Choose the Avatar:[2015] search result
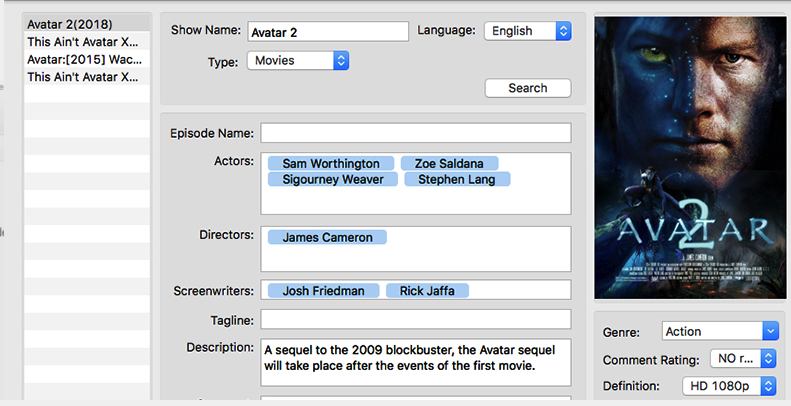The height and width of the screenshot is (406, 791). [87, 59]
